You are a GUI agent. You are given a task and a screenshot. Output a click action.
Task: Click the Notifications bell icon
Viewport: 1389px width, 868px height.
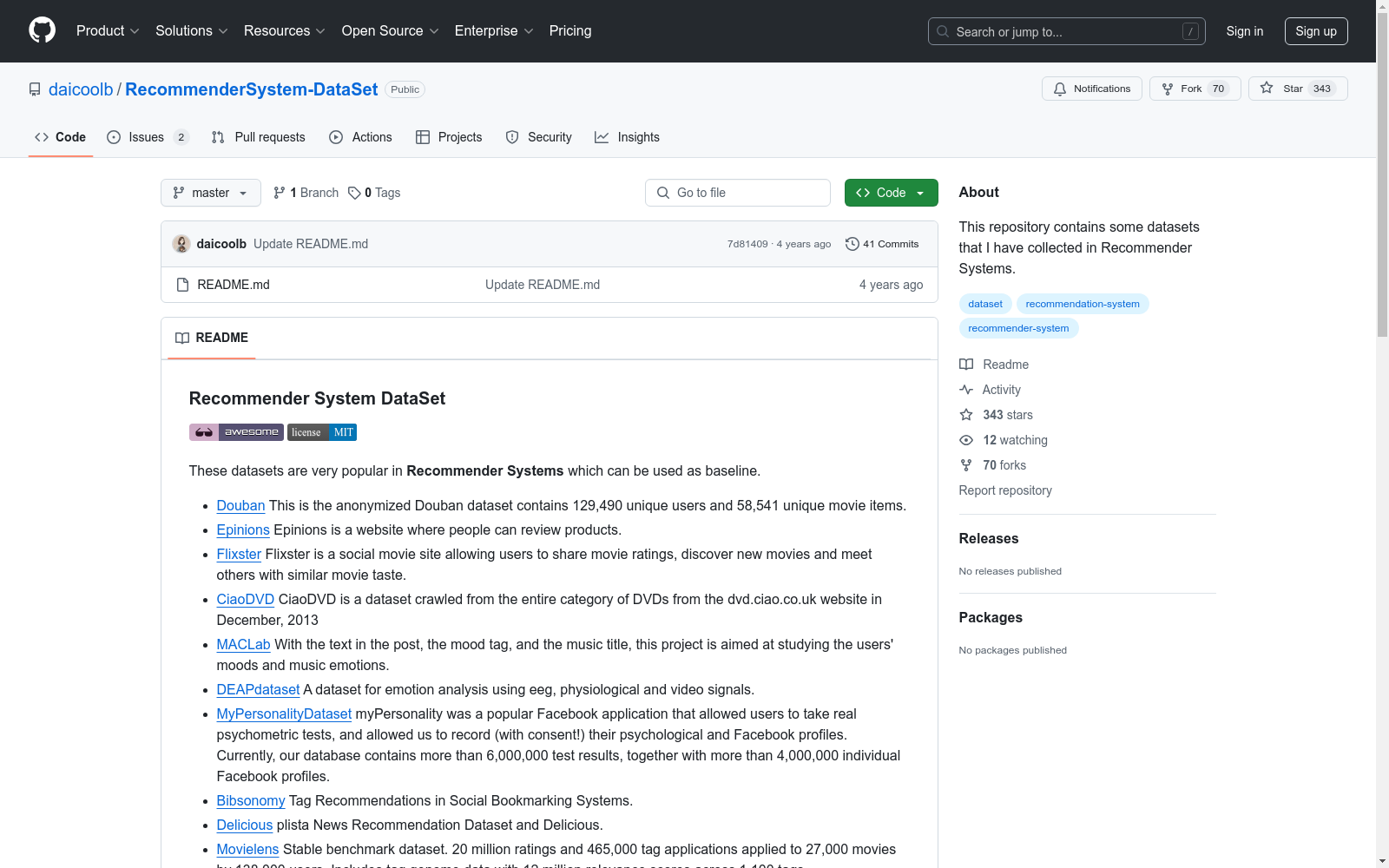click(1060, 89)
